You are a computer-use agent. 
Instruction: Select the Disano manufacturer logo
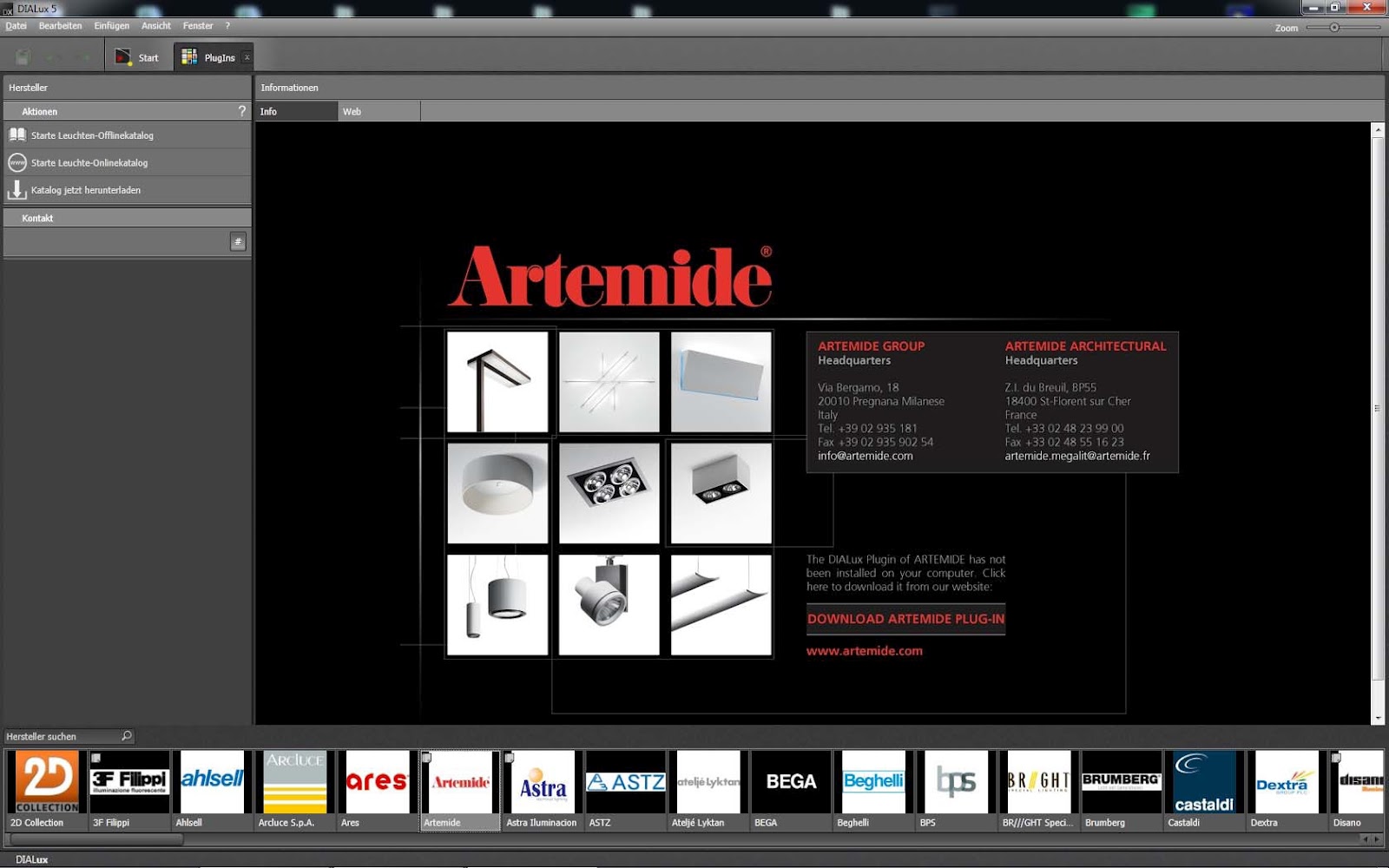(x=1359, y=782)
